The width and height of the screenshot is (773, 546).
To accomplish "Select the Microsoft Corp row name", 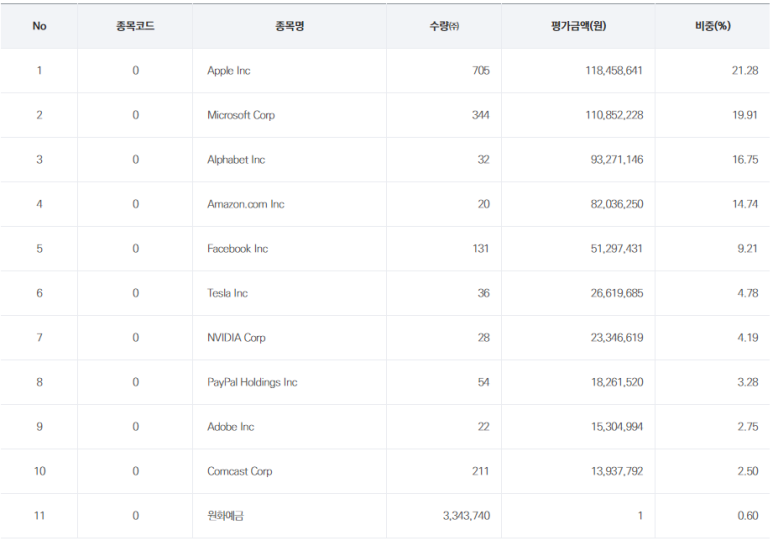I will [x=241, y=115].
